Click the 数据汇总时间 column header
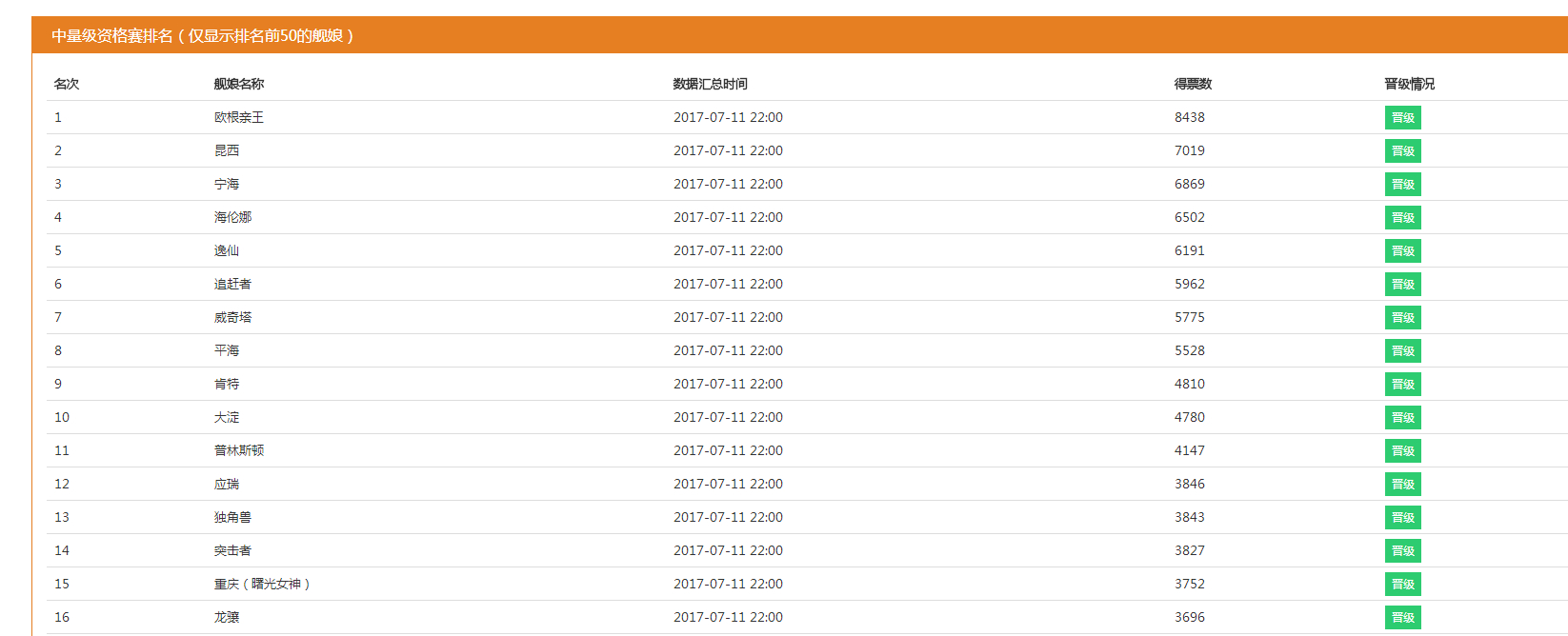 coord(710,84)
